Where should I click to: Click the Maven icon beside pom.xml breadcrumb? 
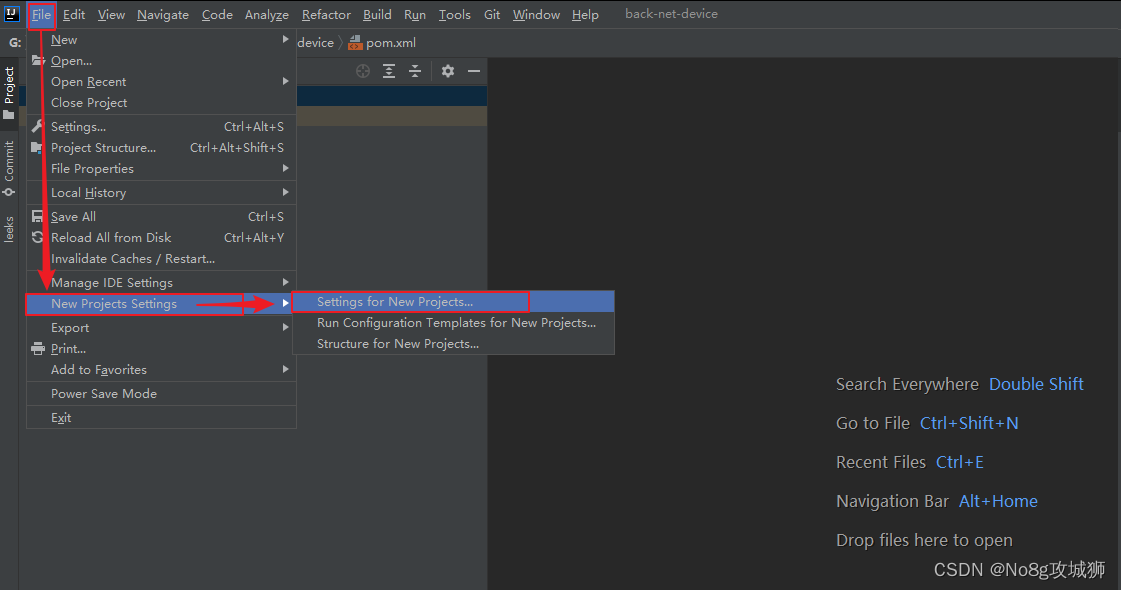point(355,42)
